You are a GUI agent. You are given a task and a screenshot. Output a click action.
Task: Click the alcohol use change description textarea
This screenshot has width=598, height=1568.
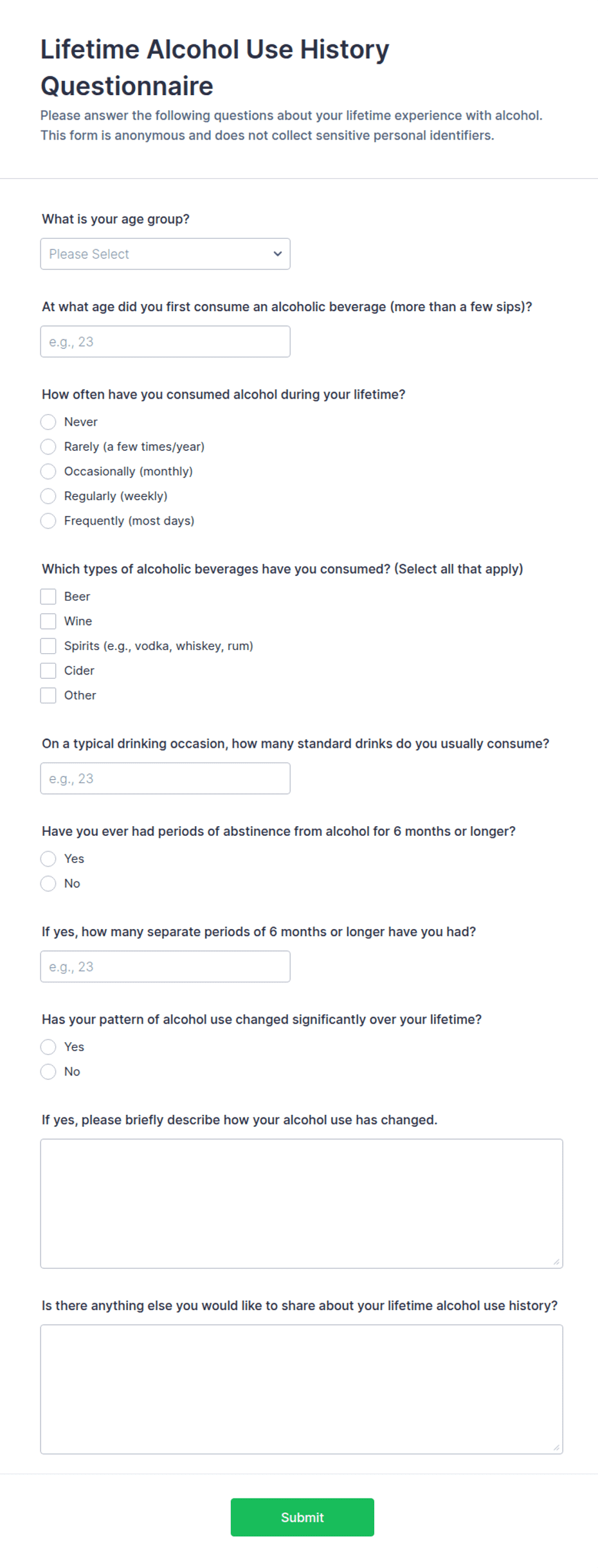pos(302,1203)
